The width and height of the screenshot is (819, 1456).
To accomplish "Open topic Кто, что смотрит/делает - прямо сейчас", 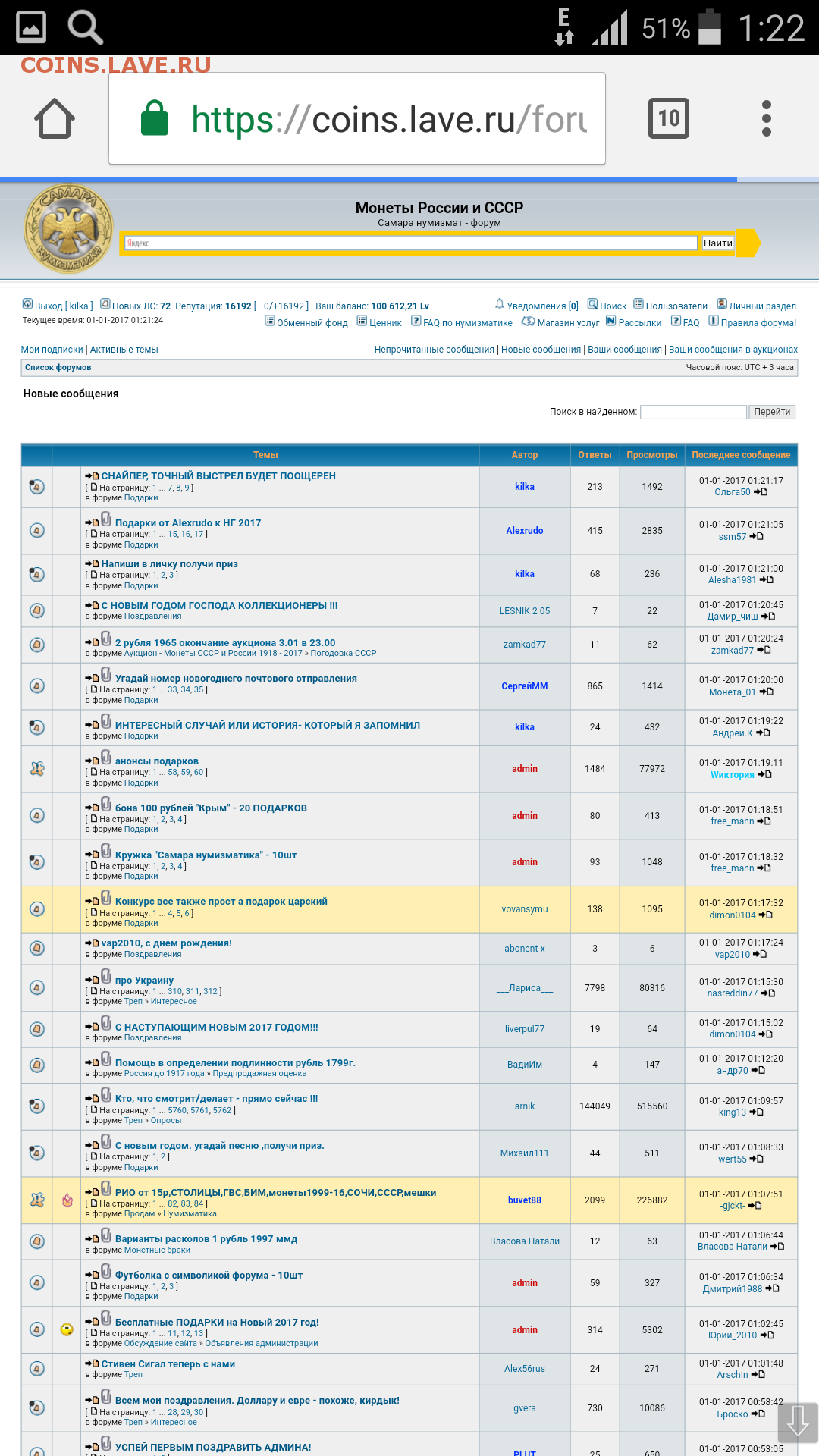I will click(x=217, y=1099).
